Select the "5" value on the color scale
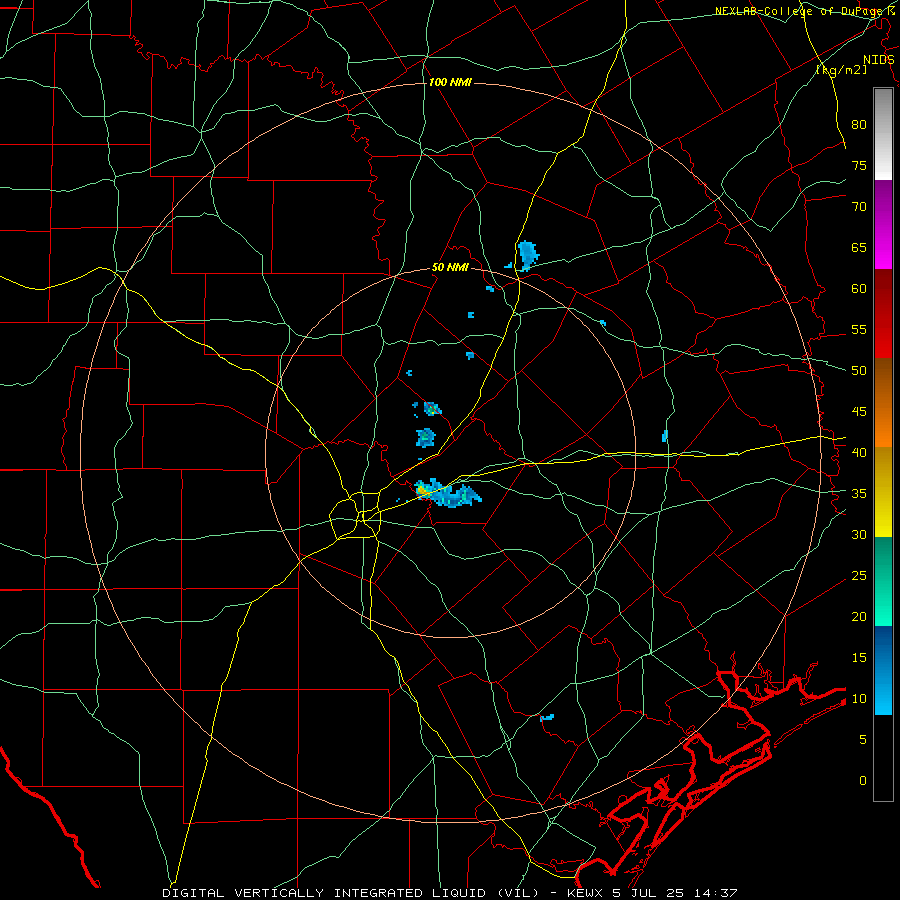This screenshot has height=900, width=900. (863, 740)
